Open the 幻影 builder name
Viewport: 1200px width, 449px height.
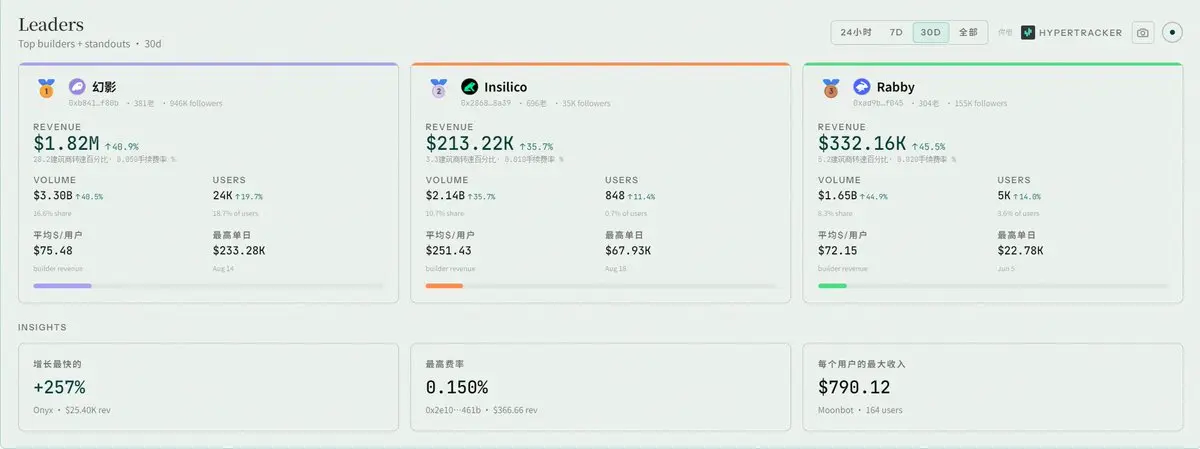tap(104, 87)
